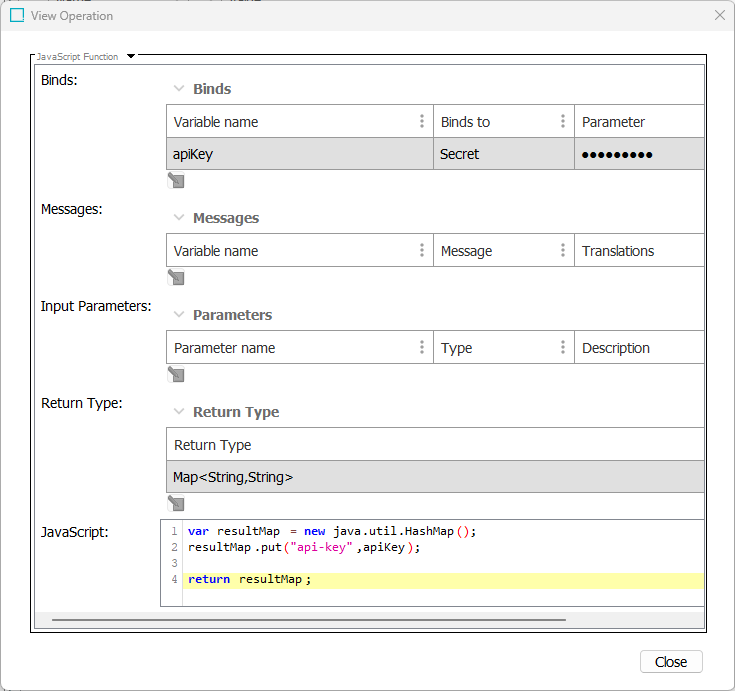Click the edit icon below the Binds table
Screen dimensions: 736x691
176,181
